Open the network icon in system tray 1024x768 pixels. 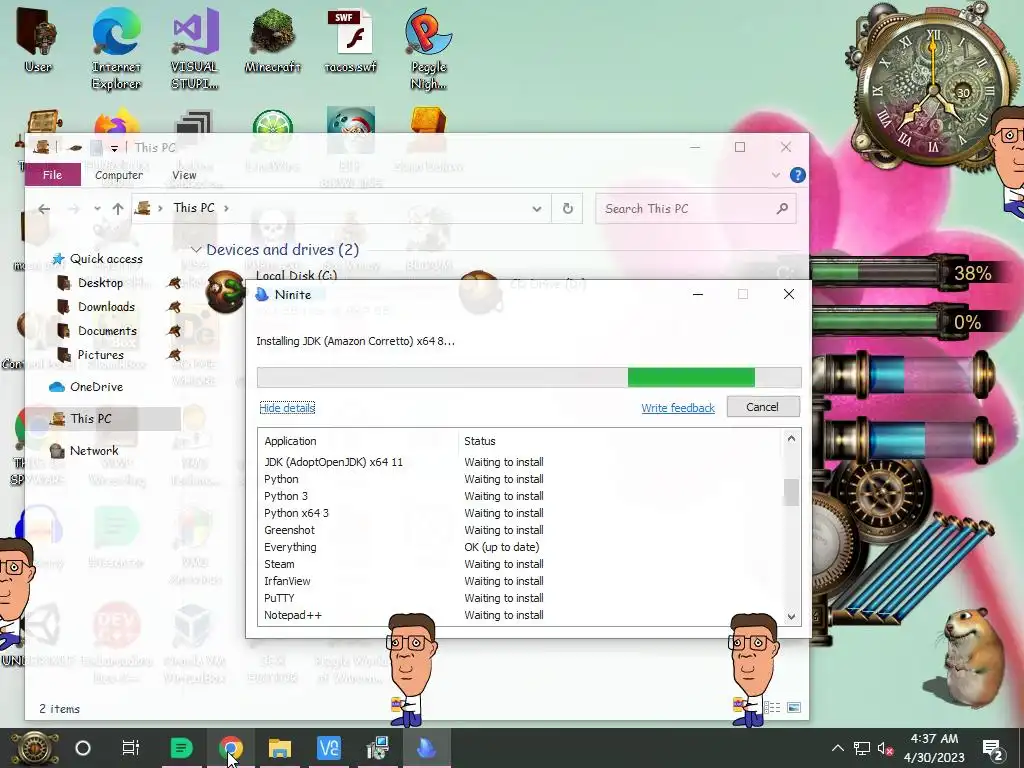tap(862, 748)
